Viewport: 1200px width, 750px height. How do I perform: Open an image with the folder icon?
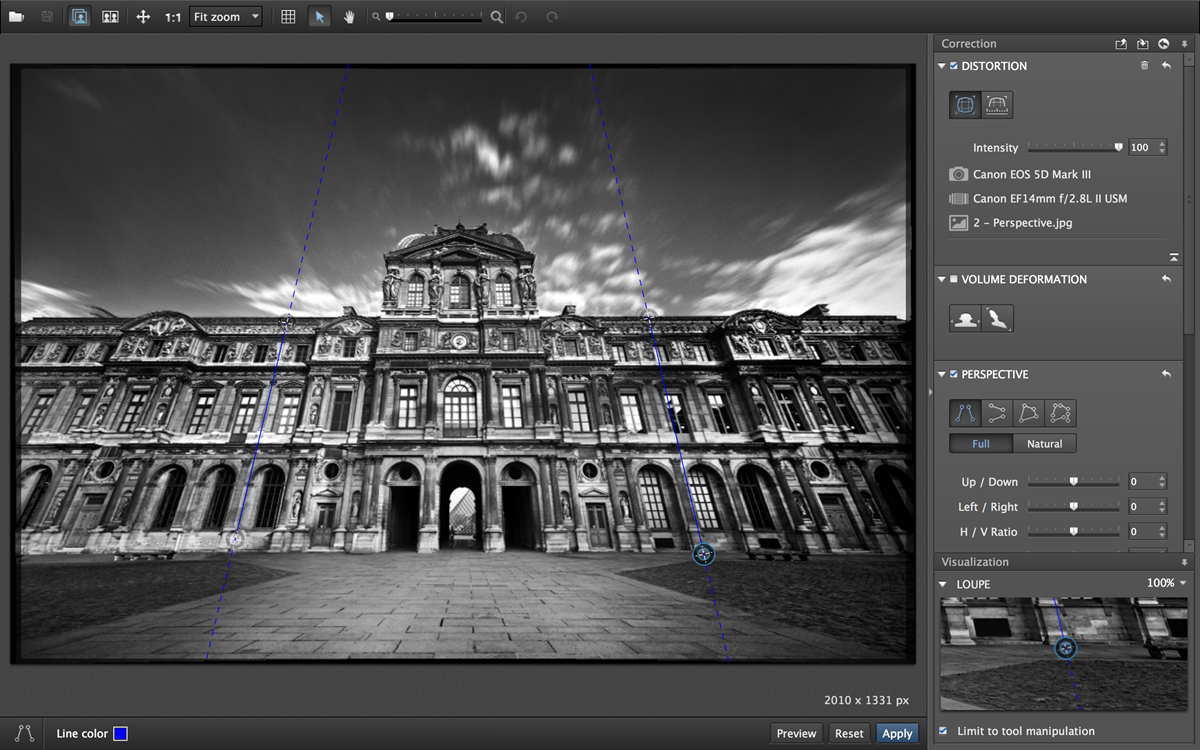coord(17,17)
